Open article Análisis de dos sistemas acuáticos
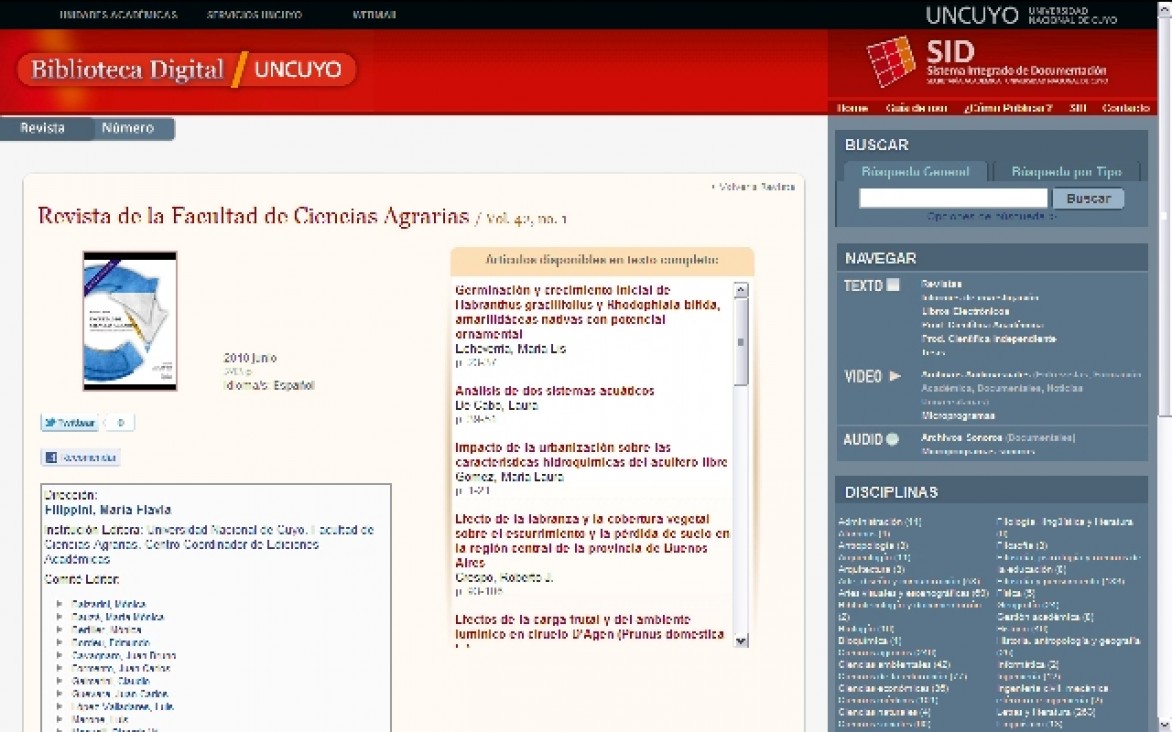The image size is (1172, 732). pyautogui.click(x=555, y=391)
